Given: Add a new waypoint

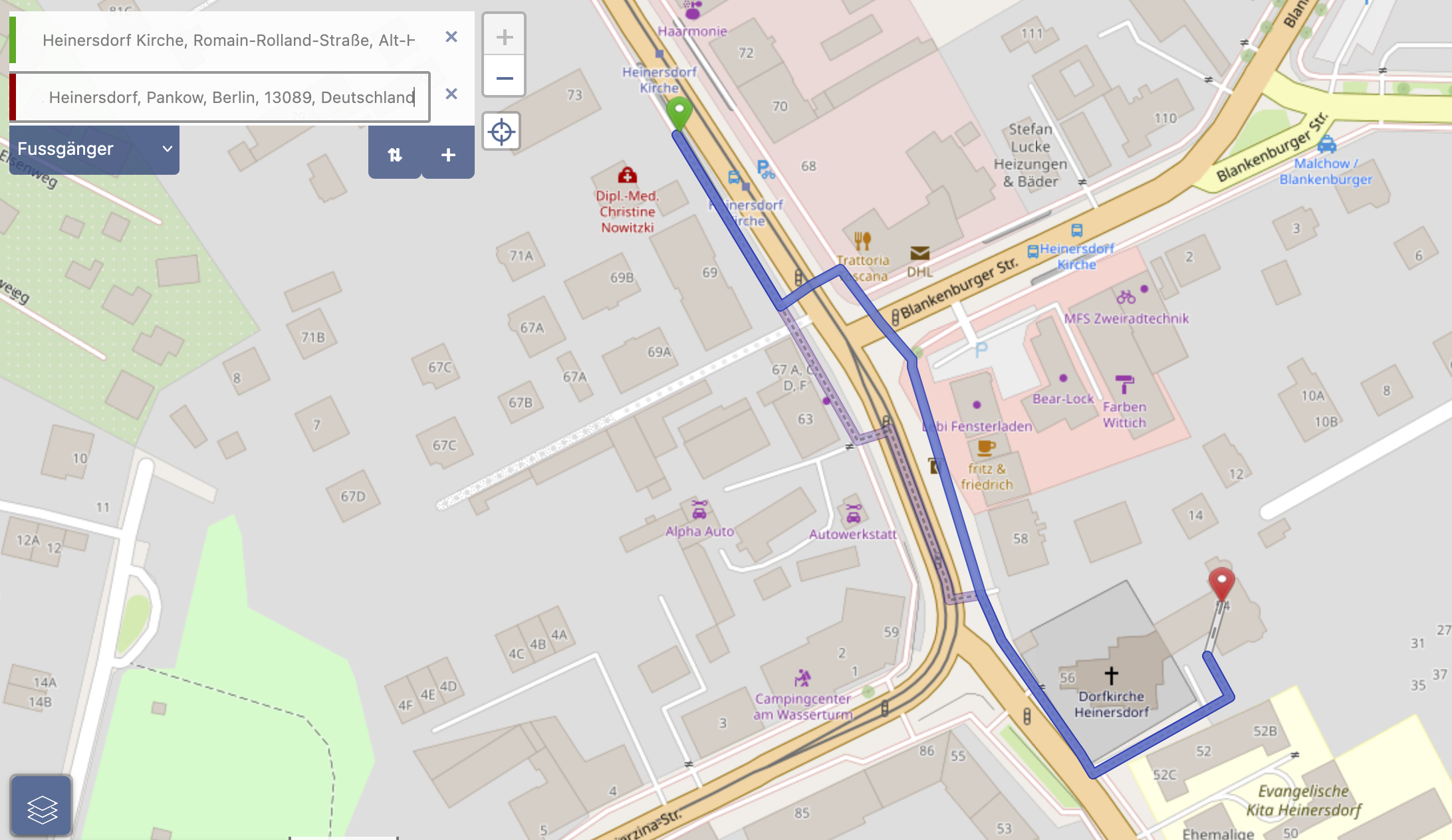Looking at the screenshot, I should (448, 154).
